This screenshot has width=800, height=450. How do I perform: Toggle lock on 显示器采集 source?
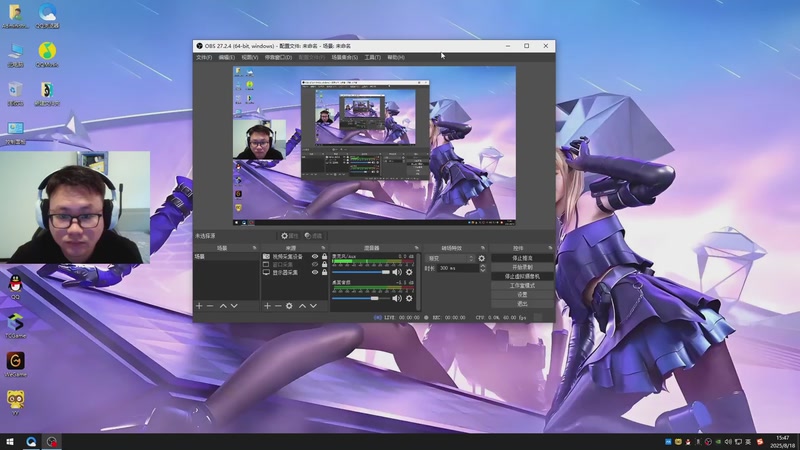coord(324,272)
